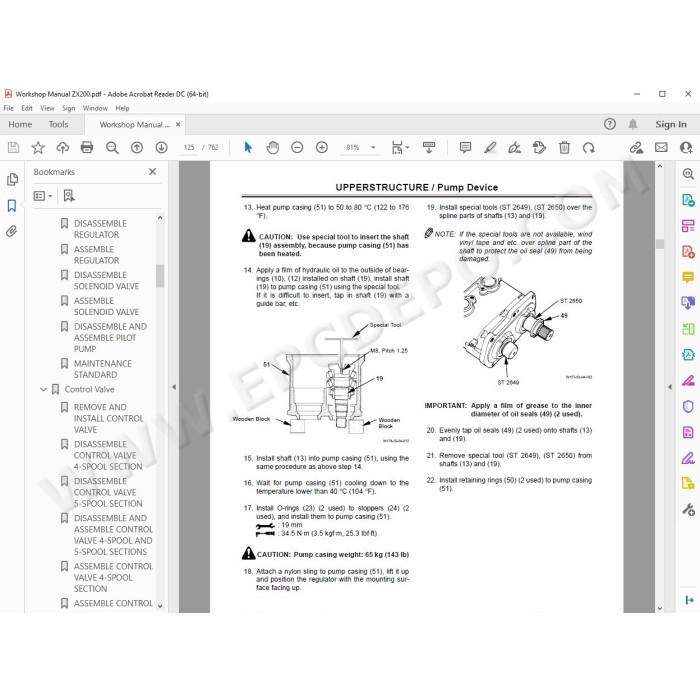The width and height of the screenshot is (700, 700).
Task: Go to next page with down arrow
Action: coord(161,148)
